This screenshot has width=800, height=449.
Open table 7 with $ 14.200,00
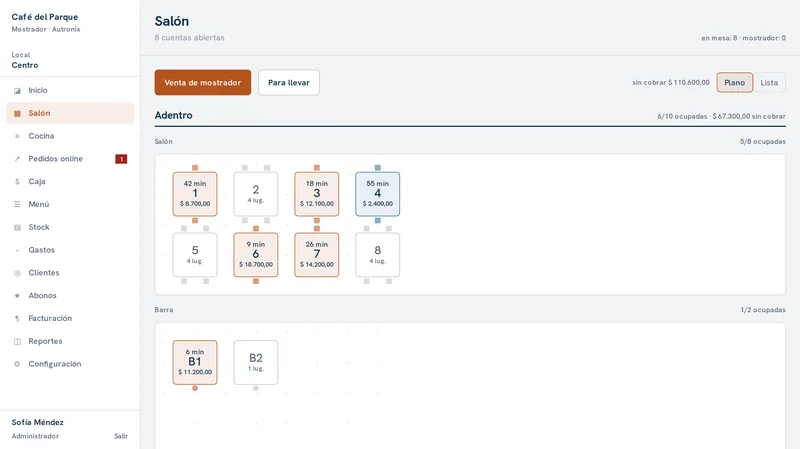(x=317, y=255)
